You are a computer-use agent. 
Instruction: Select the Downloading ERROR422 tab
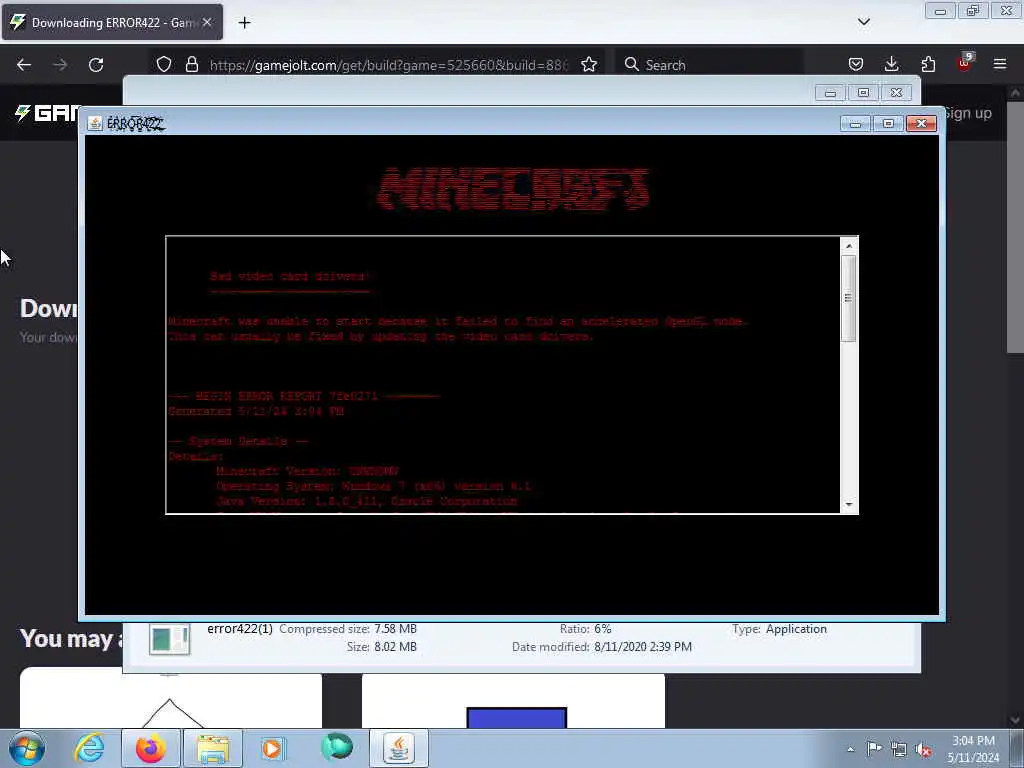112,22
